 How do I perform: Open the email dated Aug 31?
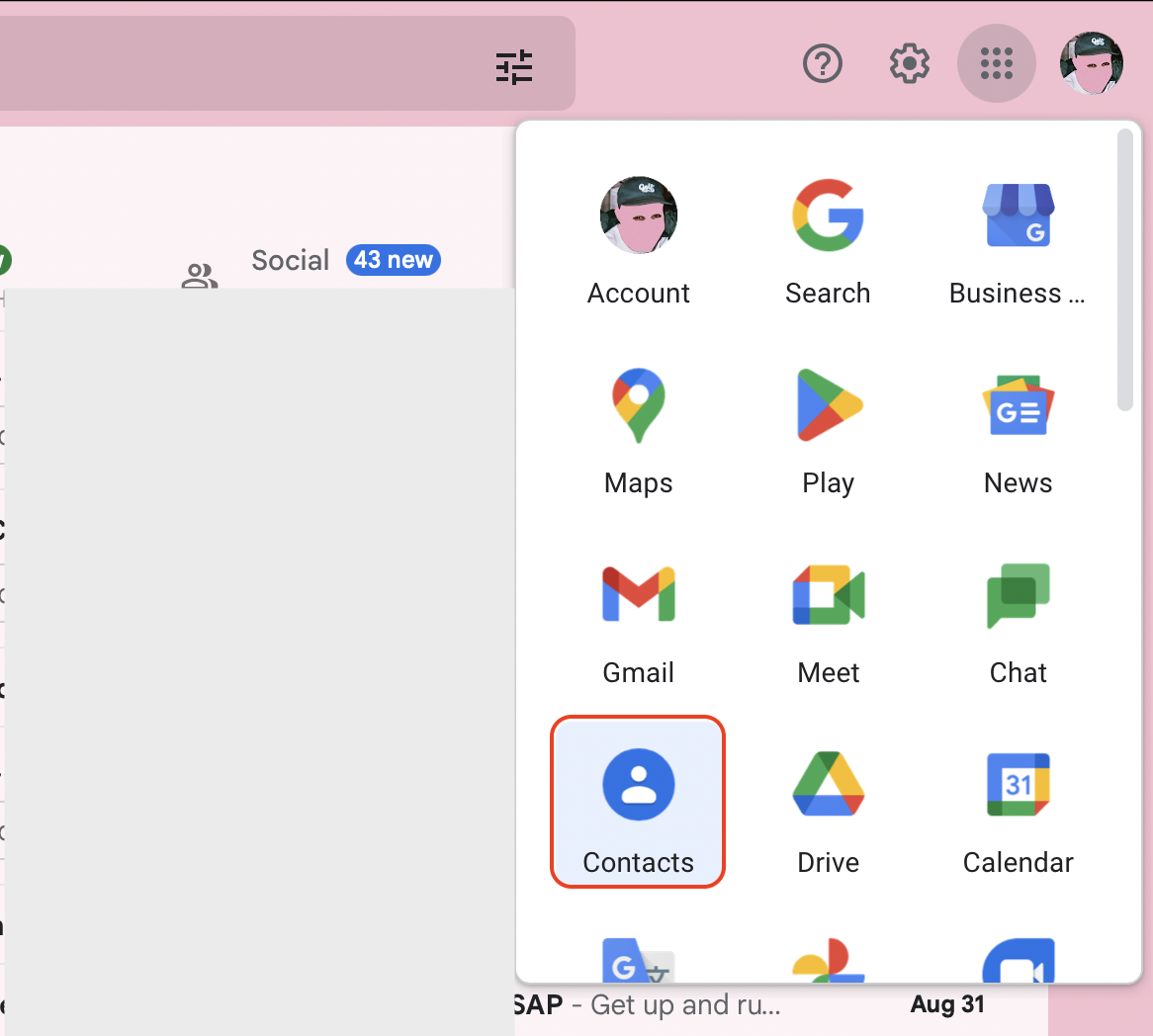tap(947, 1004)
